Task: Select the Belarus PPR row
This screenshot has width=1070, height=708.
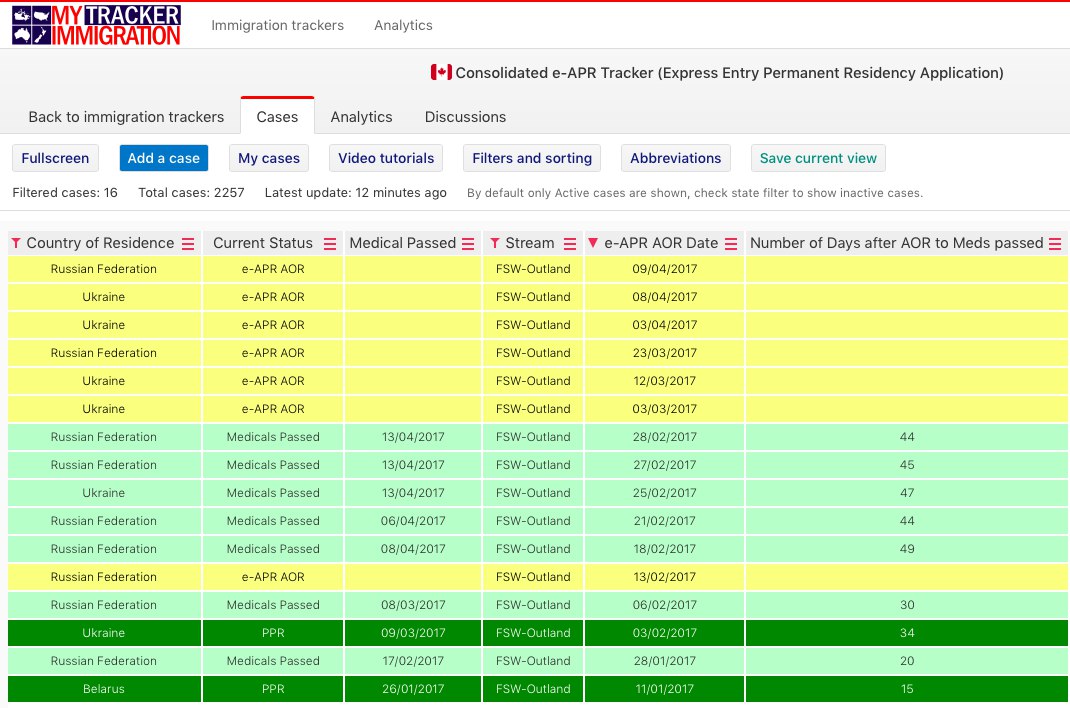Action: (538, 689)
